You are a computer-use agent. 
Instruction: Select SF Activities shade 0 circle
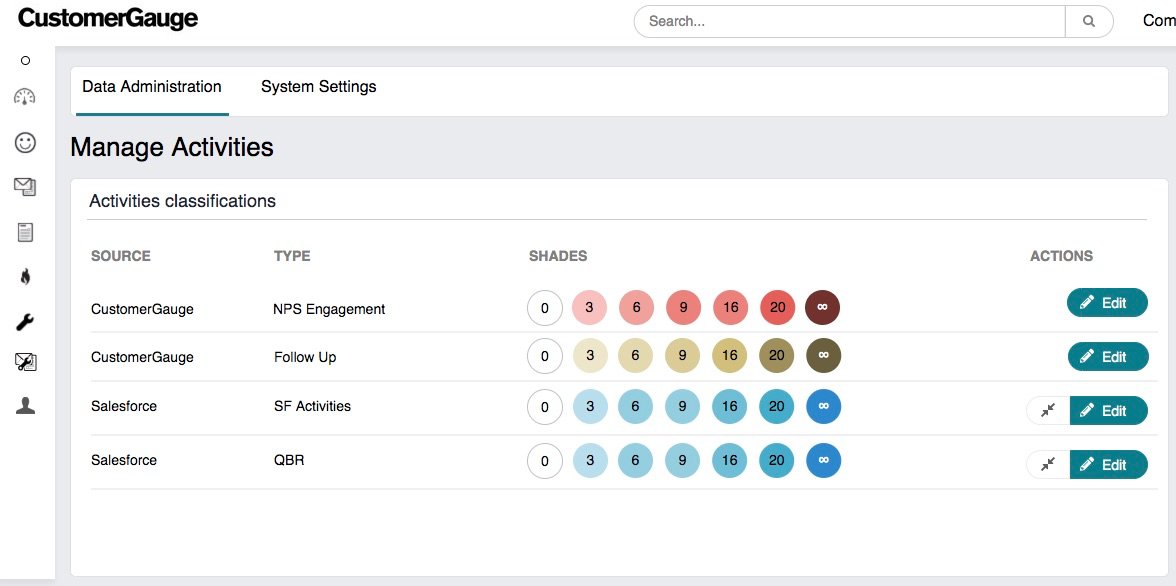click(544, 407)
